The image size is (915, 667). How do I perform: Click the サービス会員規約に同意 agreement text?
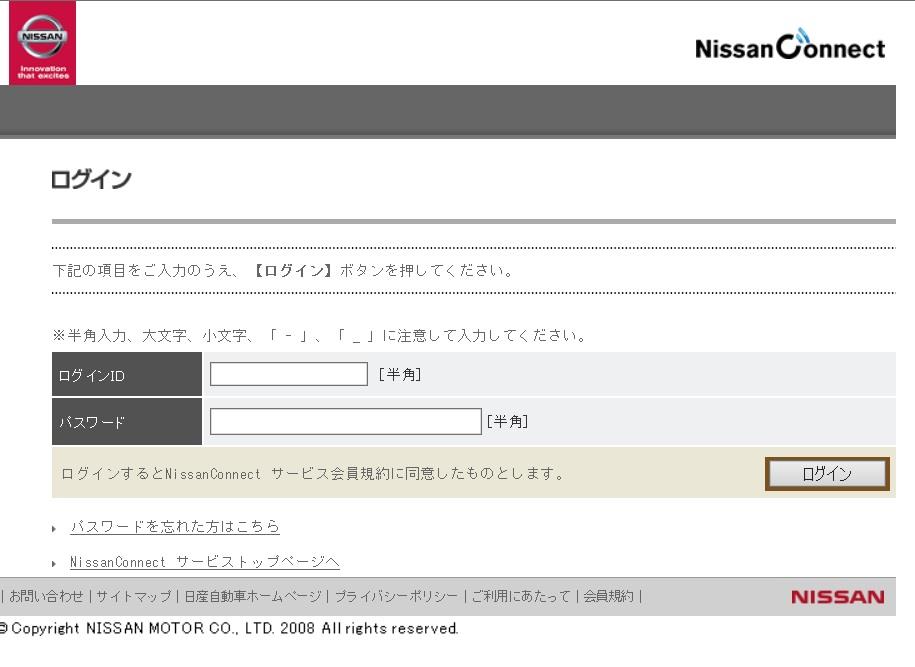[312, 473]
